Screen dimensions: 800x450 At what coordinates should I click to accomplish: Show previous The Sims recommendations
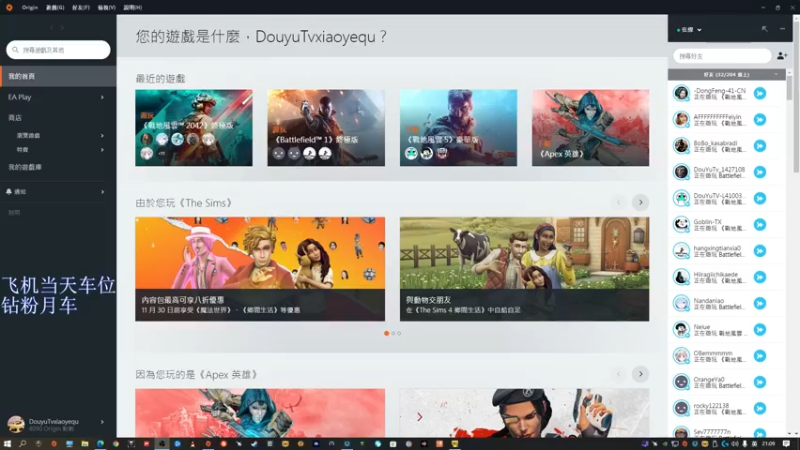pyautogui.click(x=618, y=203)
